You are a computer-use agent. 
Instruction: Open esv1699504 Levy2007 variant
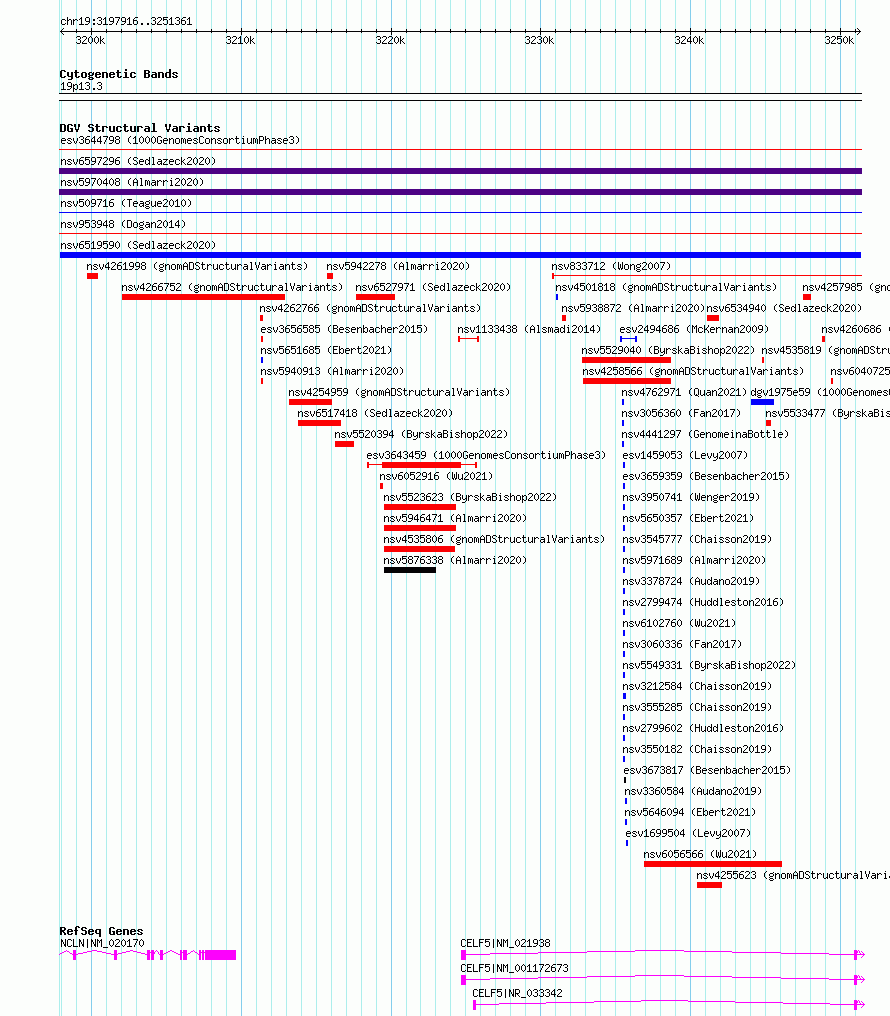point(689,833)
